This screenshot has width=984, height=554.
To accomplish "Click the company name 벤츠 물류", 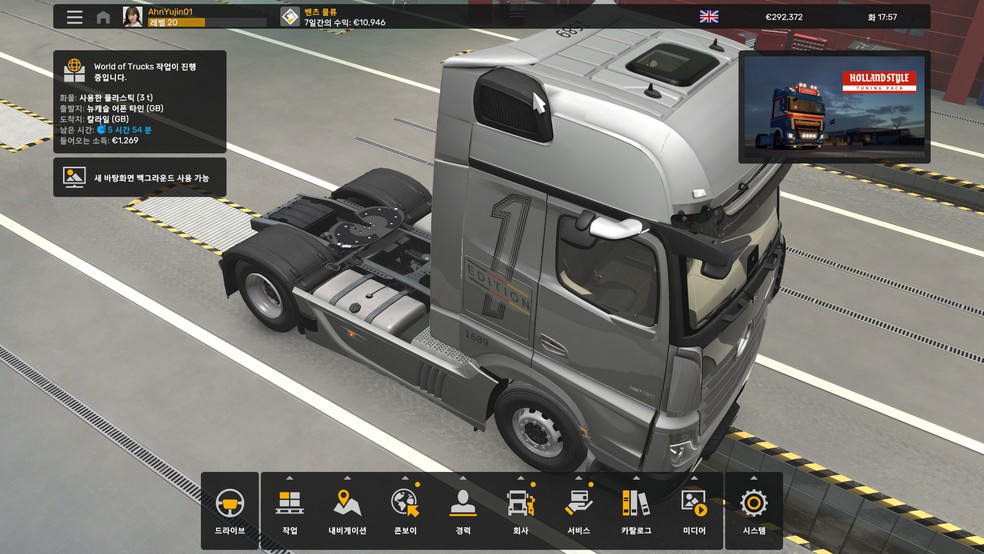I will 321,11.
